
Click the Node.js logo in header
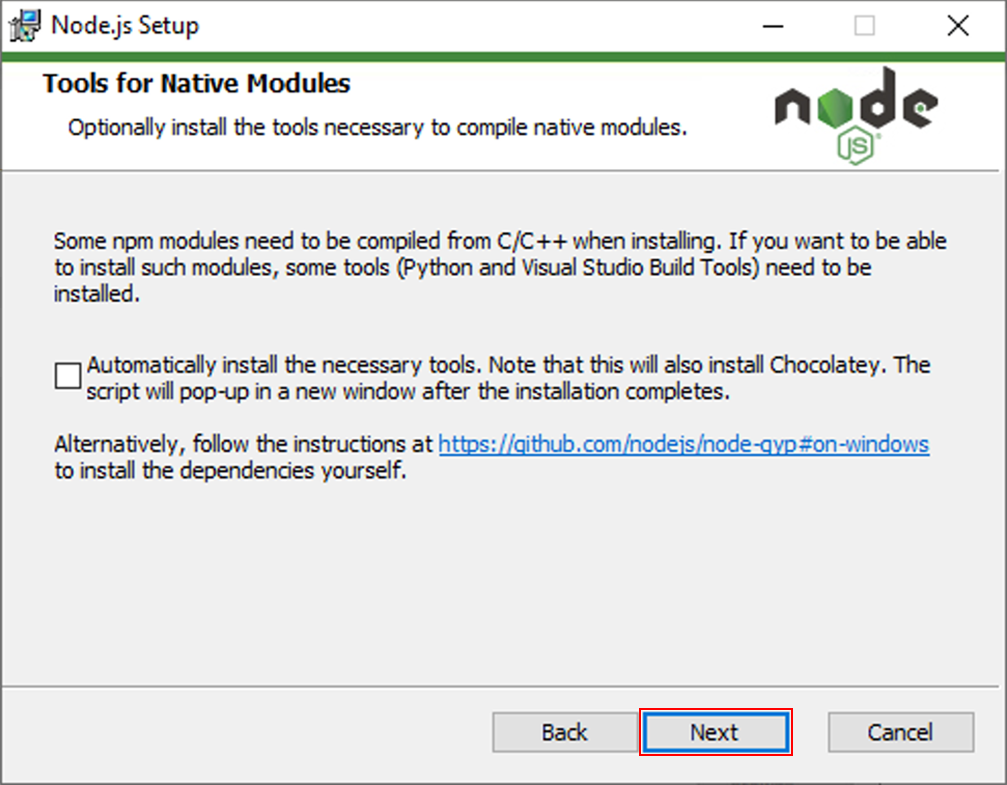(x=855, y=108)
